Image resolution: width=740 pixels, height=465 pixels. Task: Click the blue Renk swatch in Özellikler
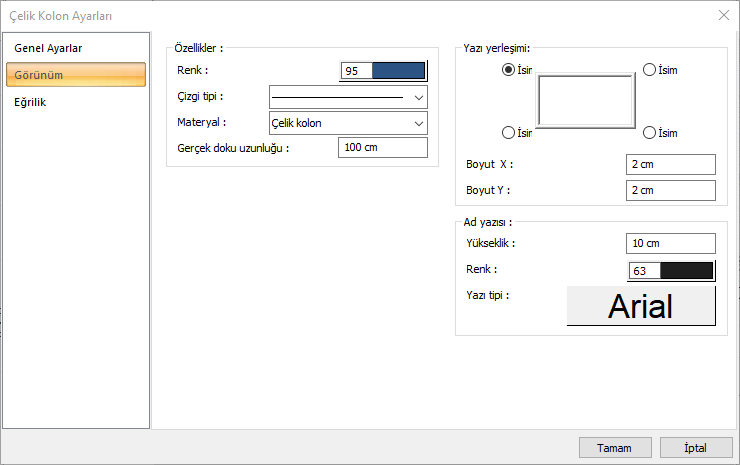click(398, 71)
